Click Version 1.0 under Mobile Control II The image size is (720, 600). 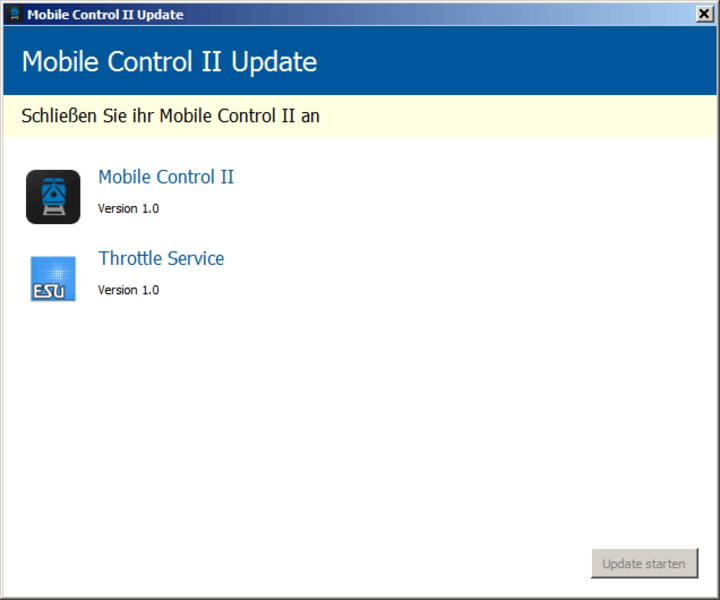point(129,208)
